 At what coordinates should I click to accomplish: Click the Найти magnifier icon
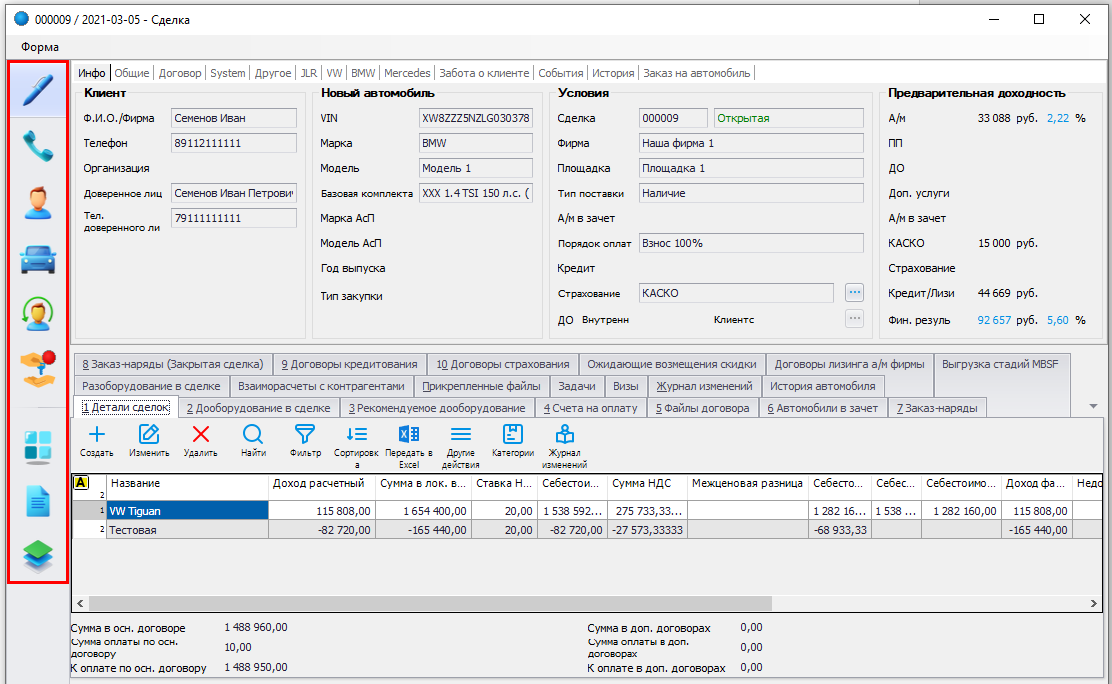tap(253, 434)
